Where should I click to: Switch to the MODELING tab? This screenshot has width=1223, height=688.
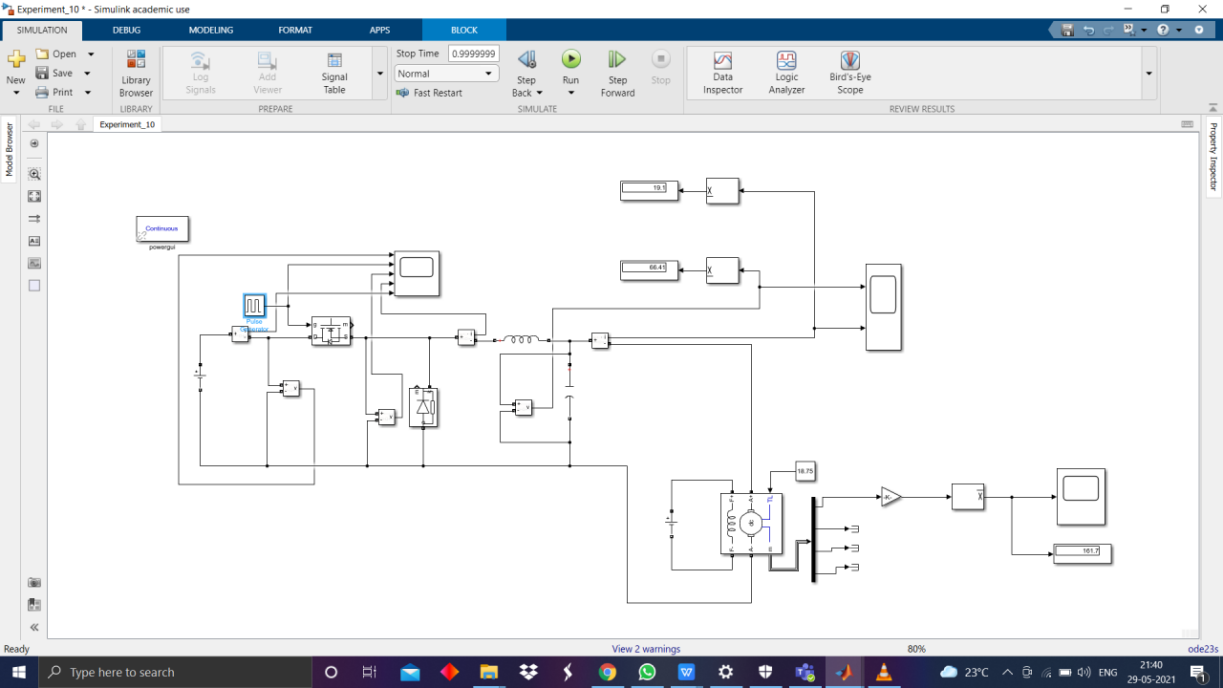(211, 30)
